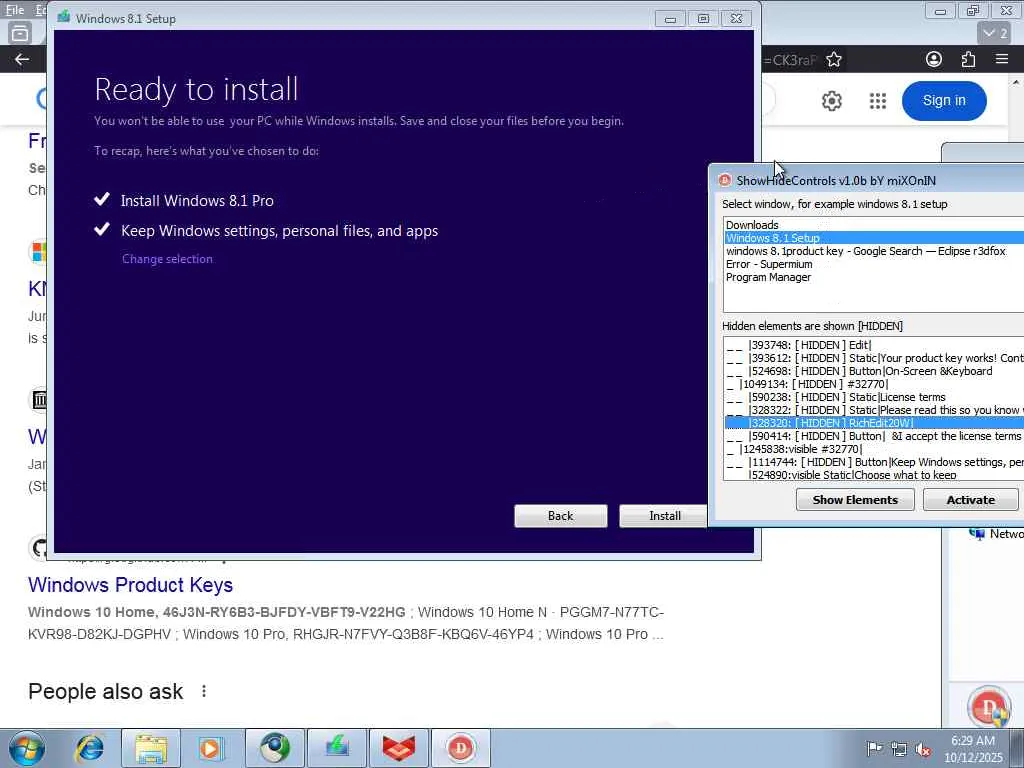Open Google settings gear icon
This screenshot has height=768, width=1024.
(831, 101)
